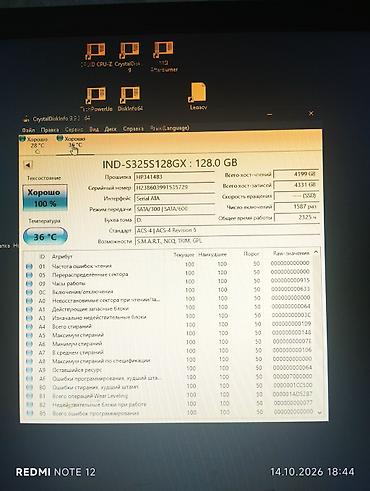Select attribute row A6 Минимум стираний
The width and height of the screenshot is (370, 491).
(x=169, y=343)
